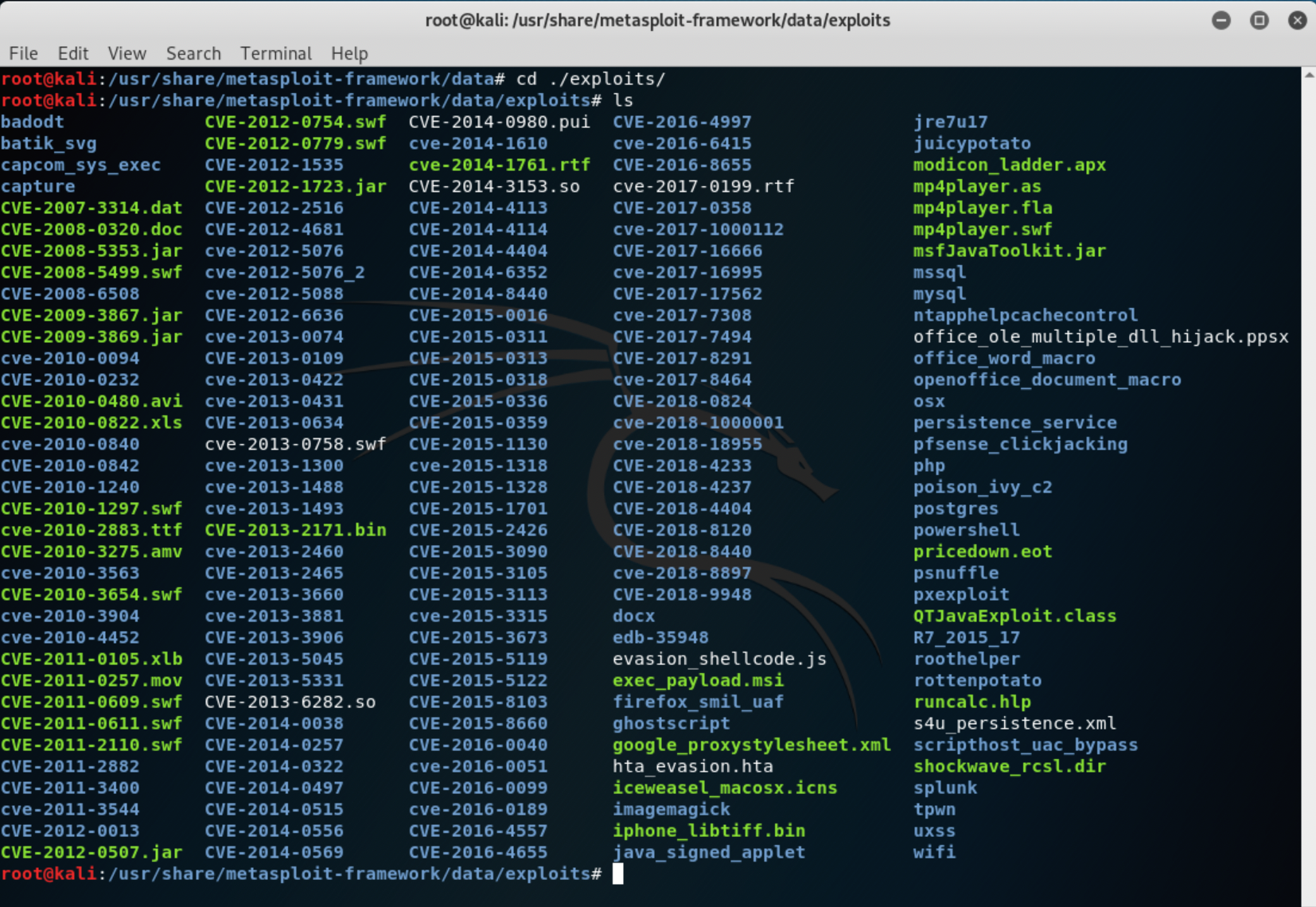This screenshot has width=1316, height=907.
Task: Click the file 'CVE-2012-0507.jar'
Action: (x=91, y=852)
